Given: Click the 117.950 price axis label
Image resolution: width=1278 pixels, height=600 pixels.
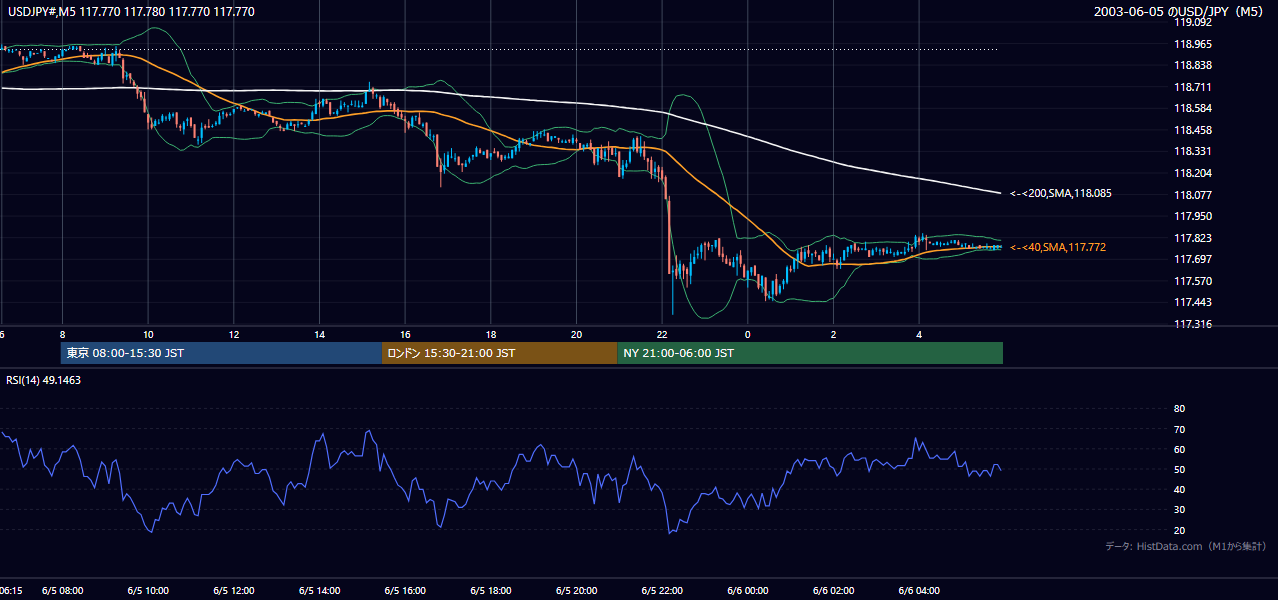Looking at the screenshot, I should click(1192, 216).
